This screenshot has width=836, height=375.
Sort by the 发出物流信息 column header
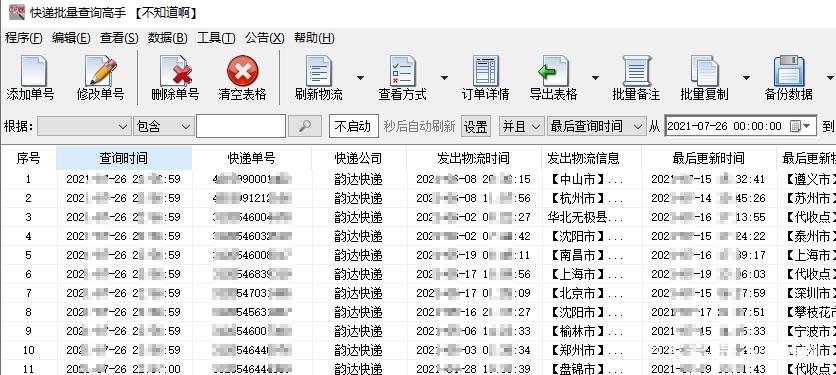click(x=591, y=158)
